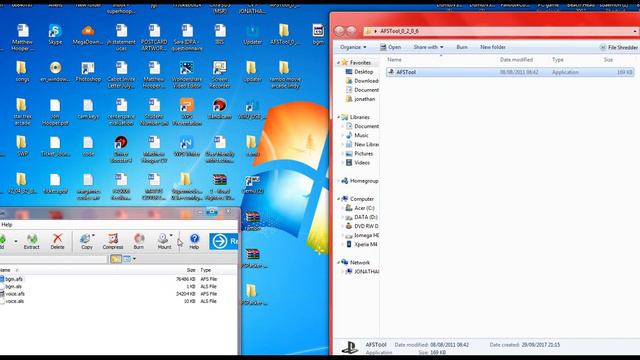This screenshot has width=640, height=360.
Task: Sort Explorer files by Type column
Action: [558, 60]
